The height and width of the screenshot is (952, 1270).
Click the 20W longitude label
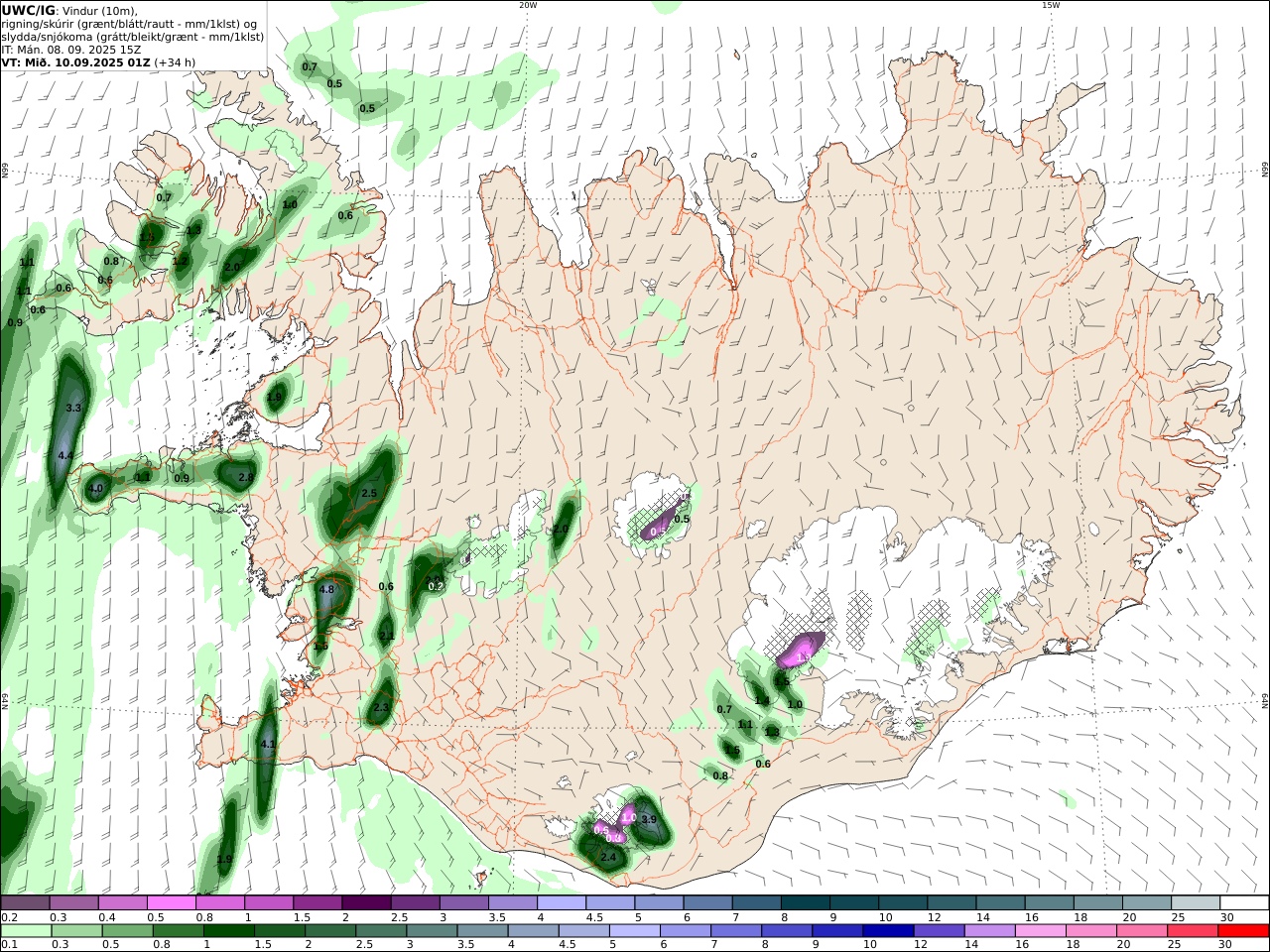pyautogui.click(x=528, y=5)
